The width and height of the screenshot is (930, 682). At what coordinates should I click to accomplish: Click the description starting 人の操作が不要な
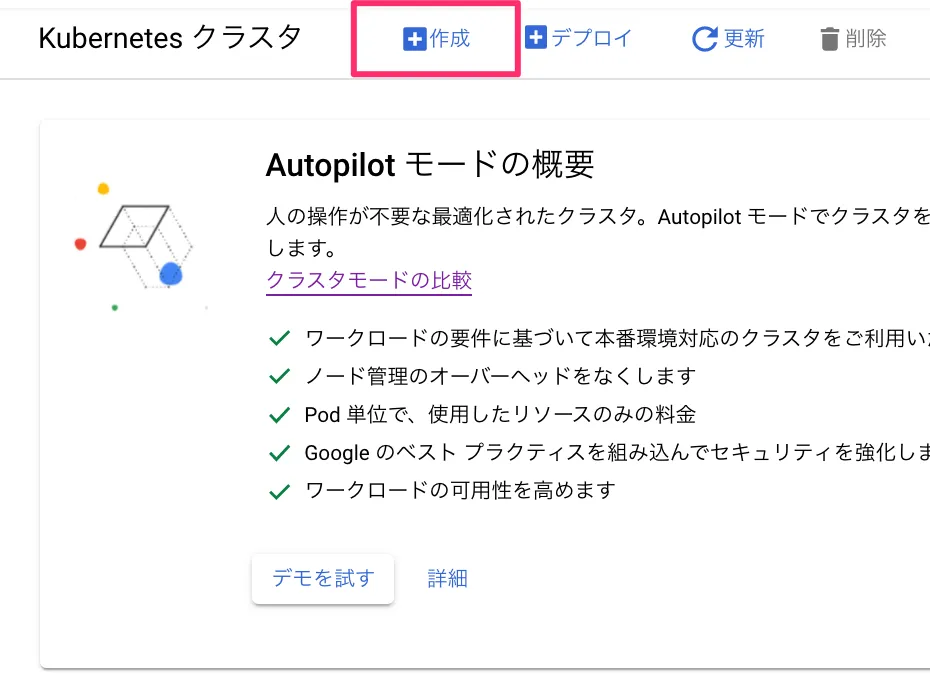pyautogui.click(x=598, y=232)
